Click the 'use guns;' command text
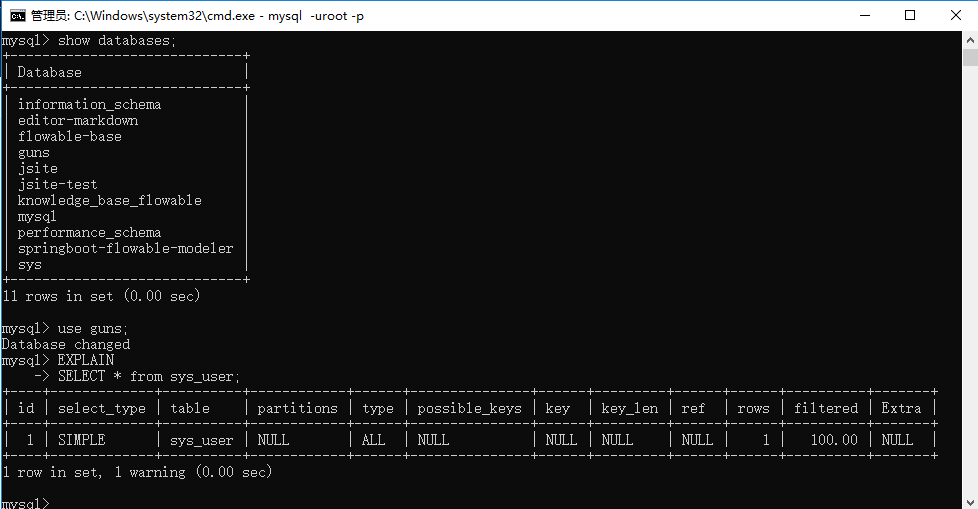The width and height of the screenshot is (978, 509). (x=93, y=329)
